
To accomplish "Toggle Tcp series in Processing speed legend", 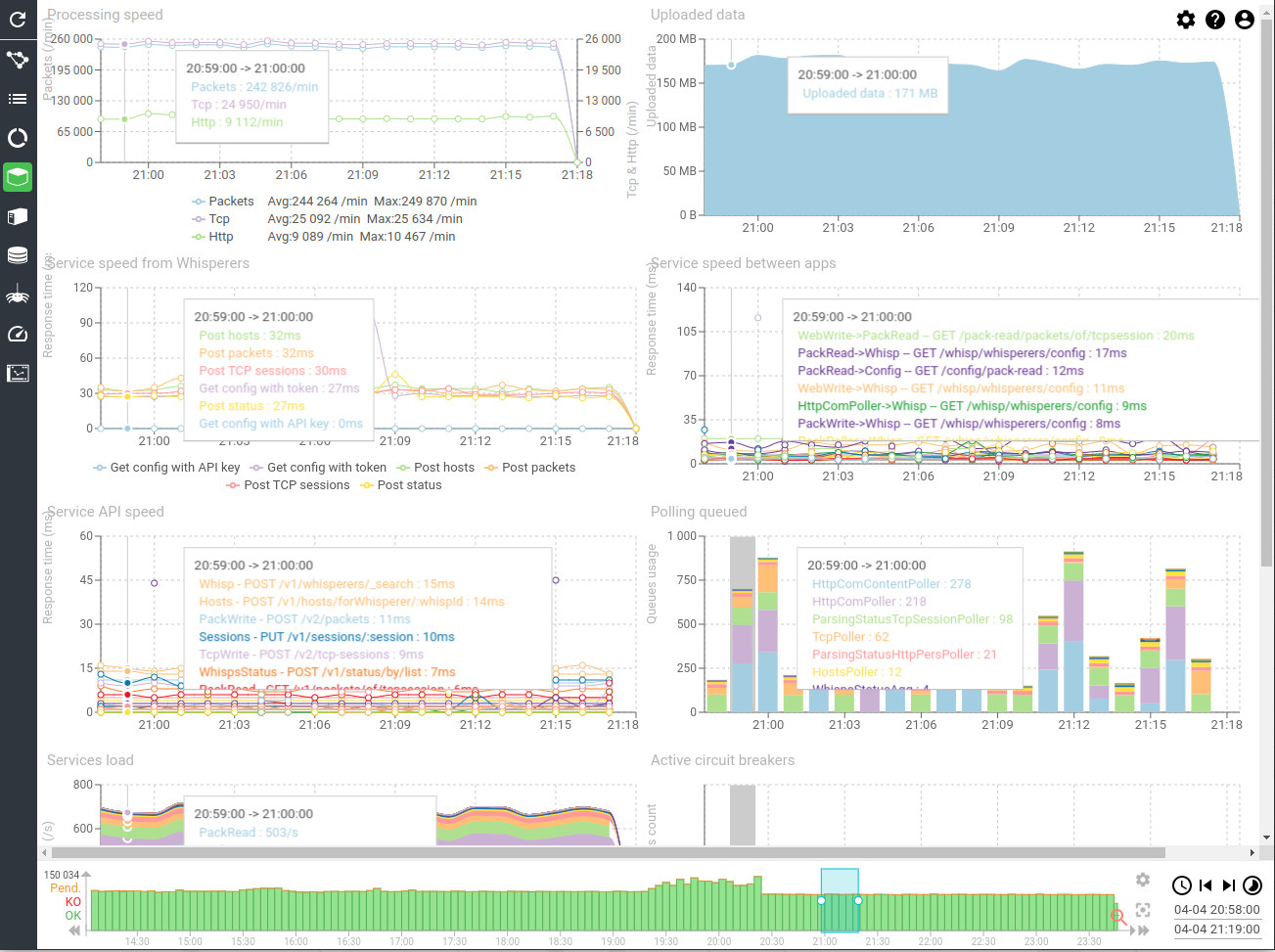I will click(210, 219).
